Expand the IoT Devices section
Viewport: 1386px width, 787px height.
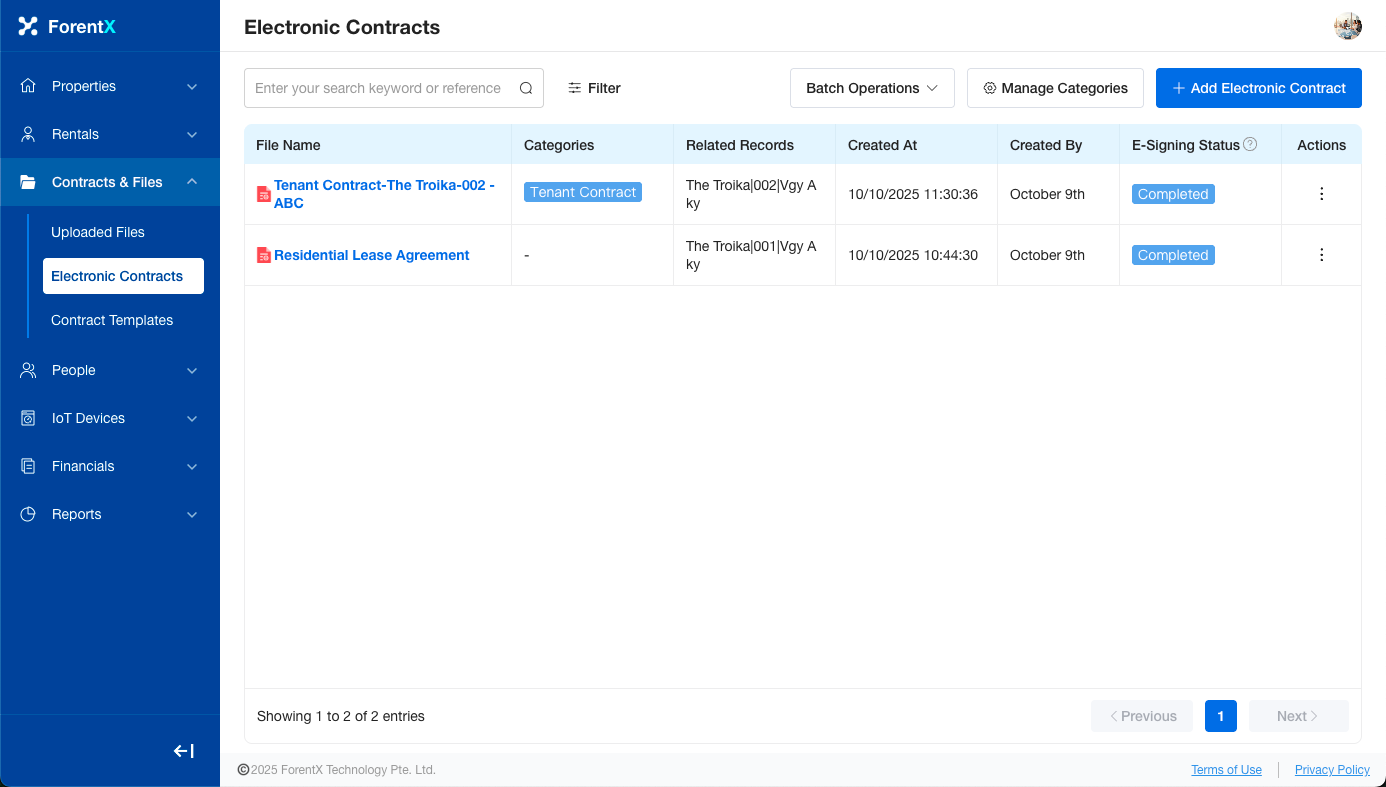pos(110,418)
